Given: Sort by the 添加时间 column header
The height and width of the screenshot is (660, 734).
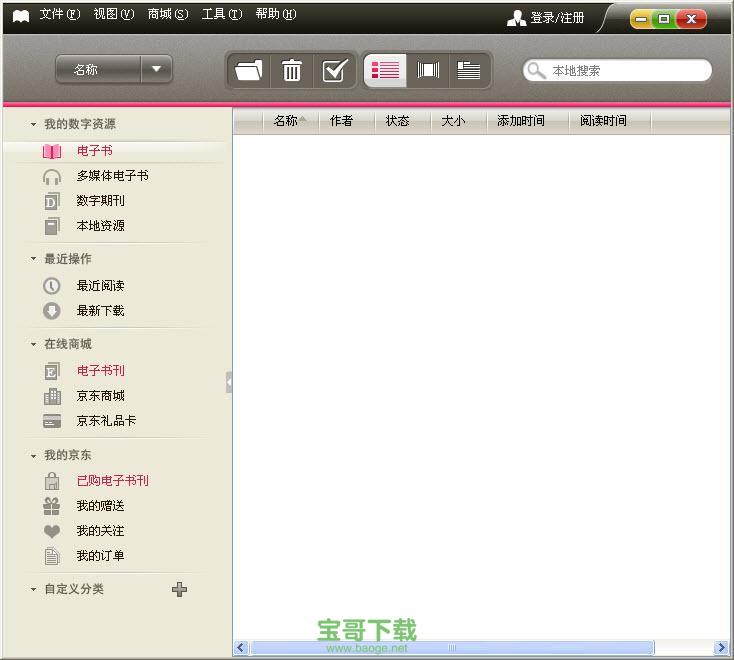Looking at the screenshot, I should pyautogui.click(x=527, y=121).
